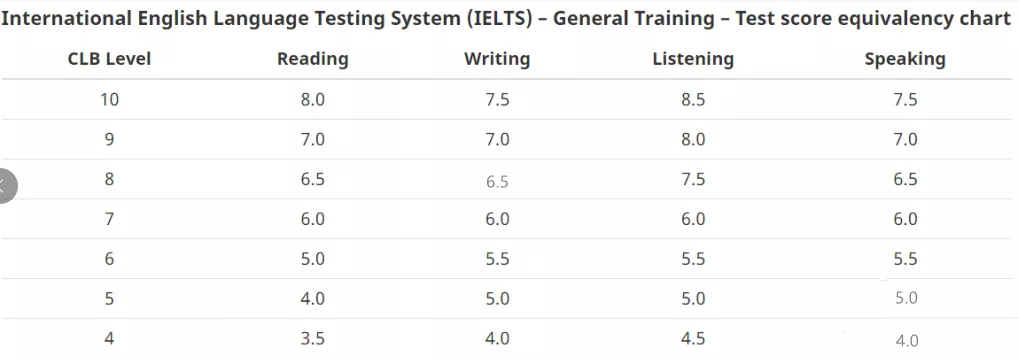
Task: Click CLB Level 8 cell
Action: tap(109, 179)
